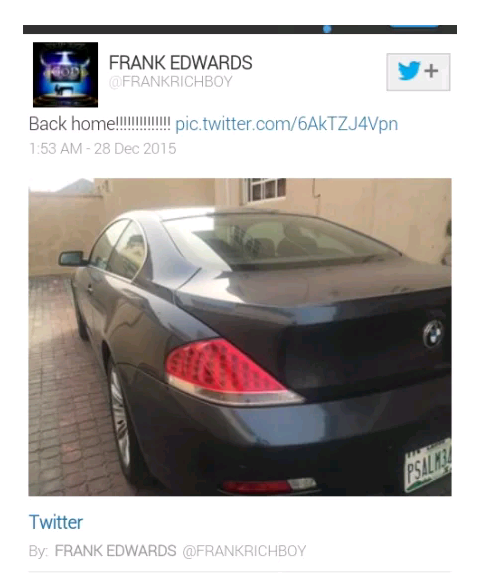Click the PSALM license plate in photo
This screenshot has height=574, width=480.
click(428, 466)
